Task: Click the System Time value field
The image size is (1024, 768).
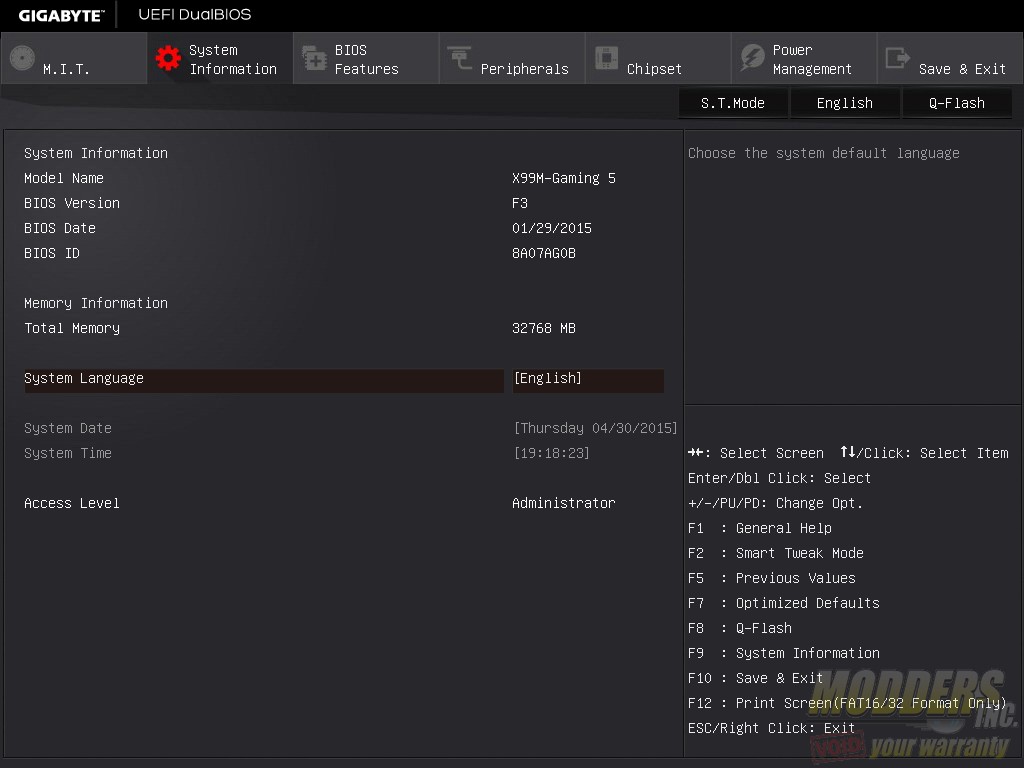Action: [x=552, y=453]
